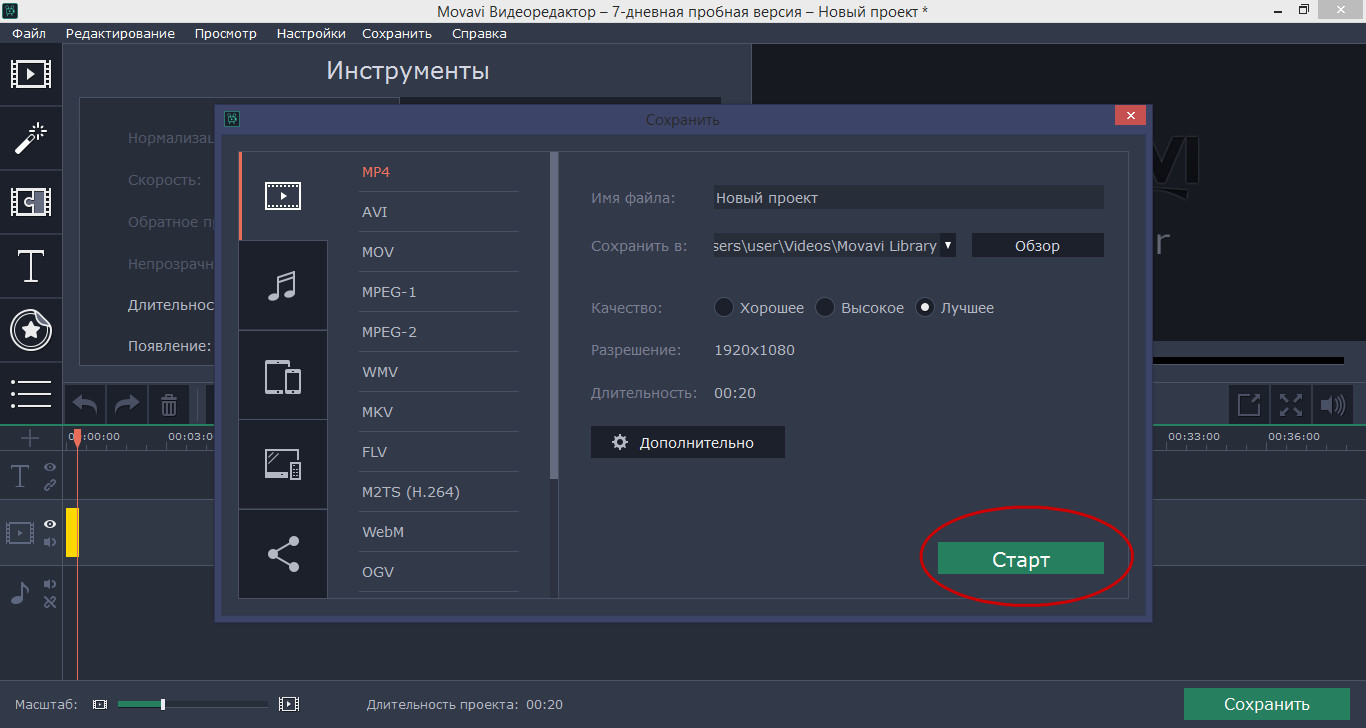Viewport: 1366px width, 728px height.
Task: Toggle visibility eye of the title track
Action: pyautogui.click(x=50, y=467)
